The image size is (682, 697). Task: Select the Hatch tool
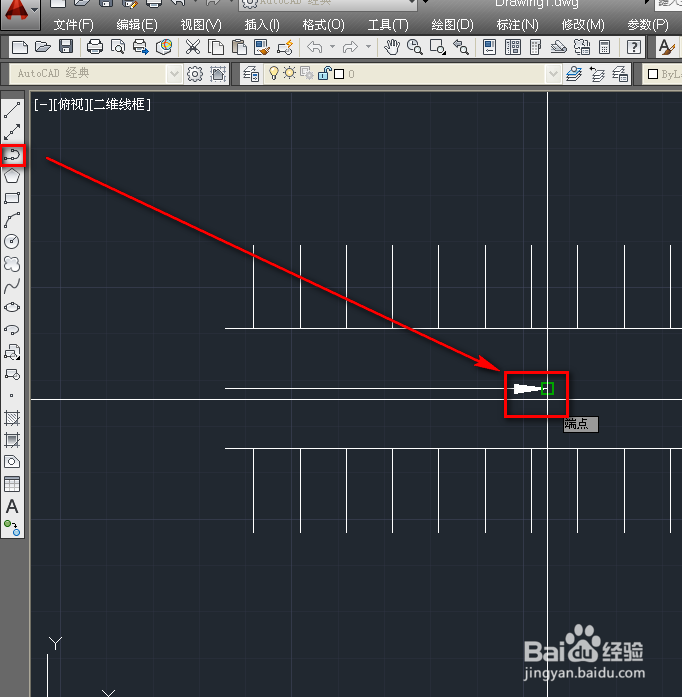(x=12, y=418)
